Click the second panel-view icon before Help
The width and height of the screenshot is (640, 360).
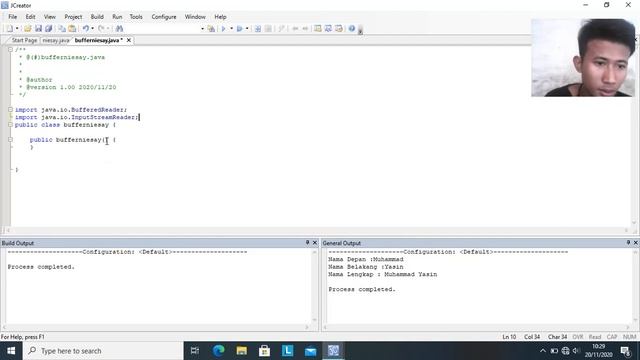(328, 29)
